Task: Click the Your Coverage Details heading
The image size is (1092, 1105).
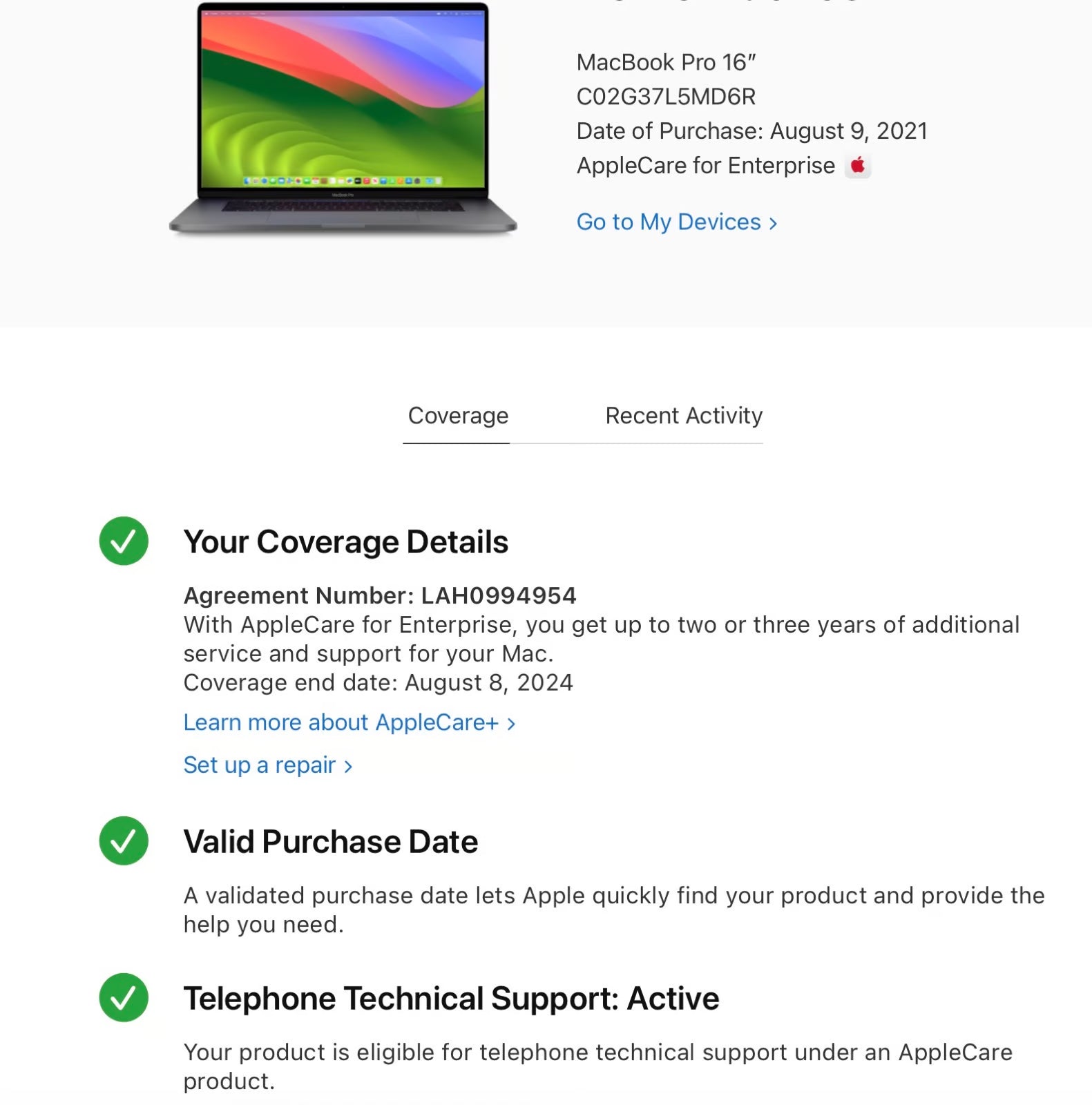Action: (345, 541)
